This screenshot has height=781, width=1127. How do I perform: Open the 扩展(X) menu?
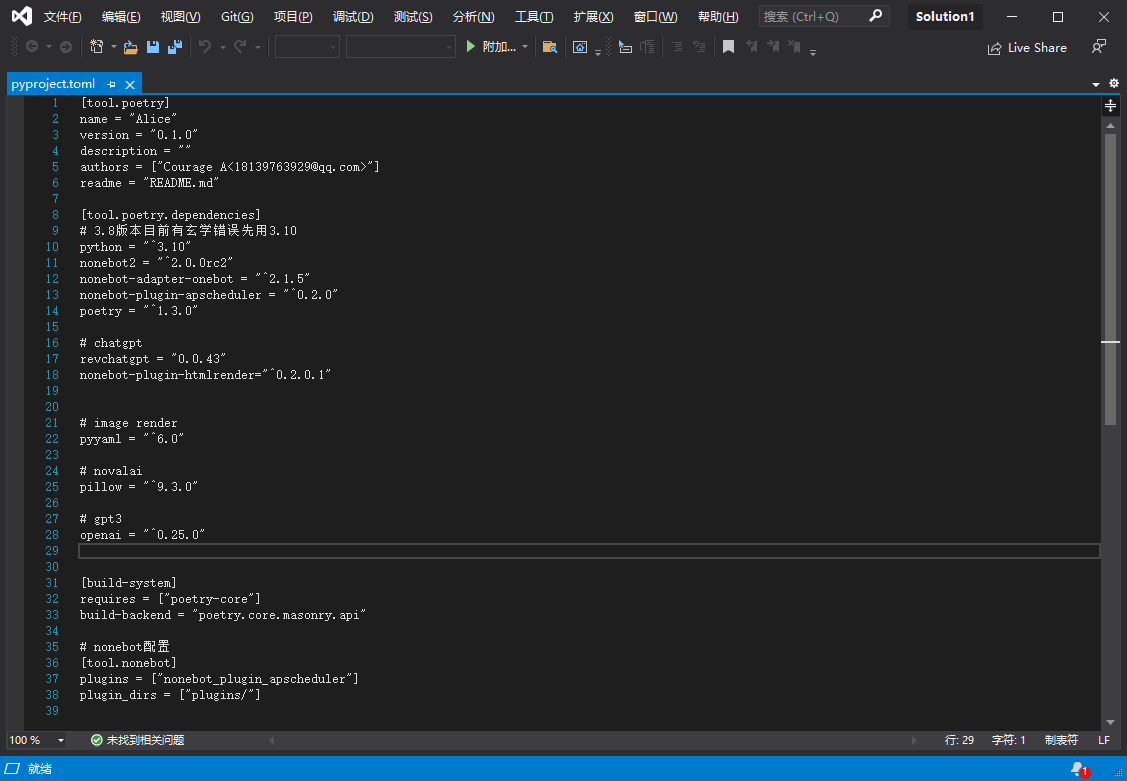(593, 17)
